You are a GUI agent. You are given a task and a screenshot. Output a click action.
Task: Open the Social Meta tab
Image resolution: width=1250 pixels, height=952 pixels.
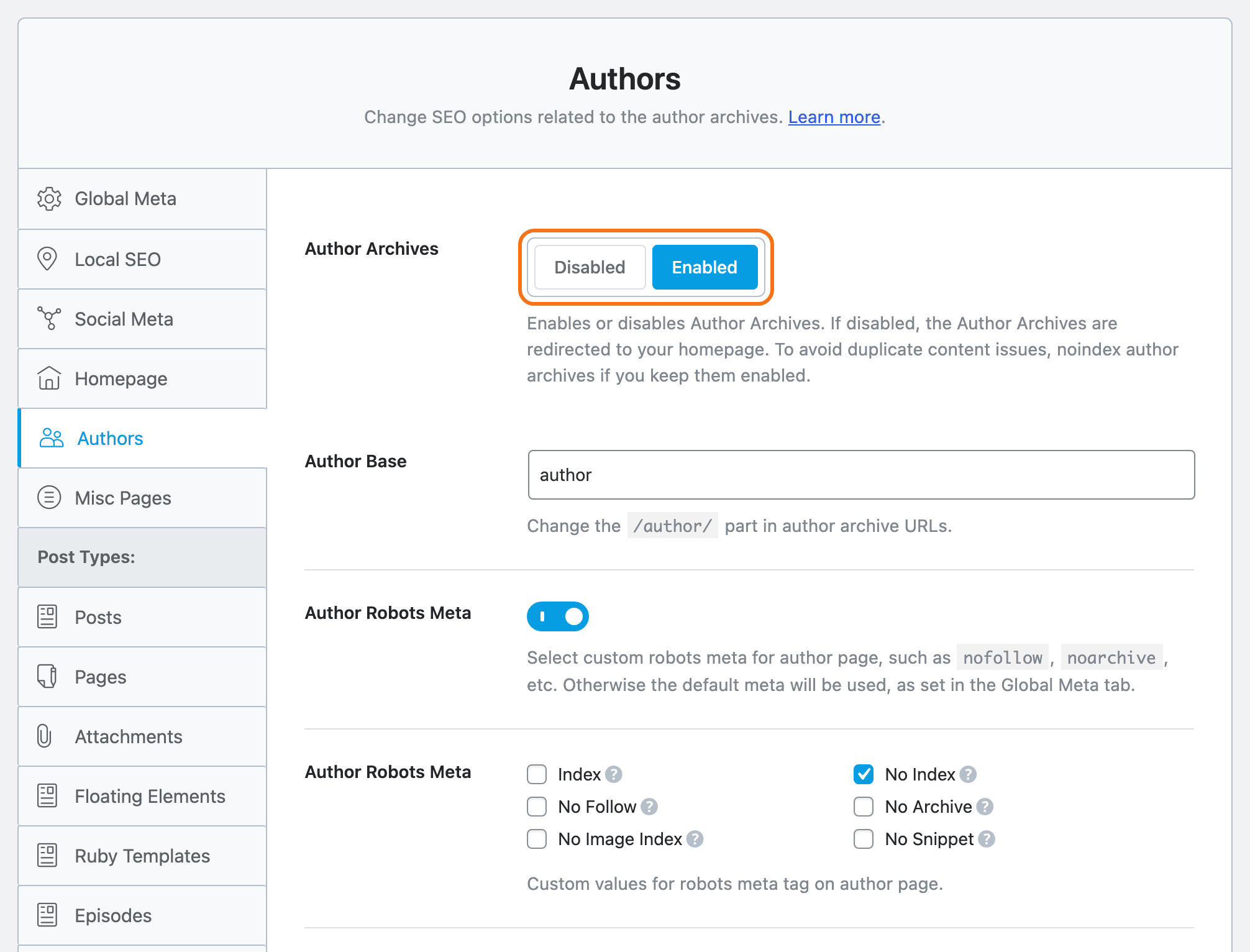[142, 318]
